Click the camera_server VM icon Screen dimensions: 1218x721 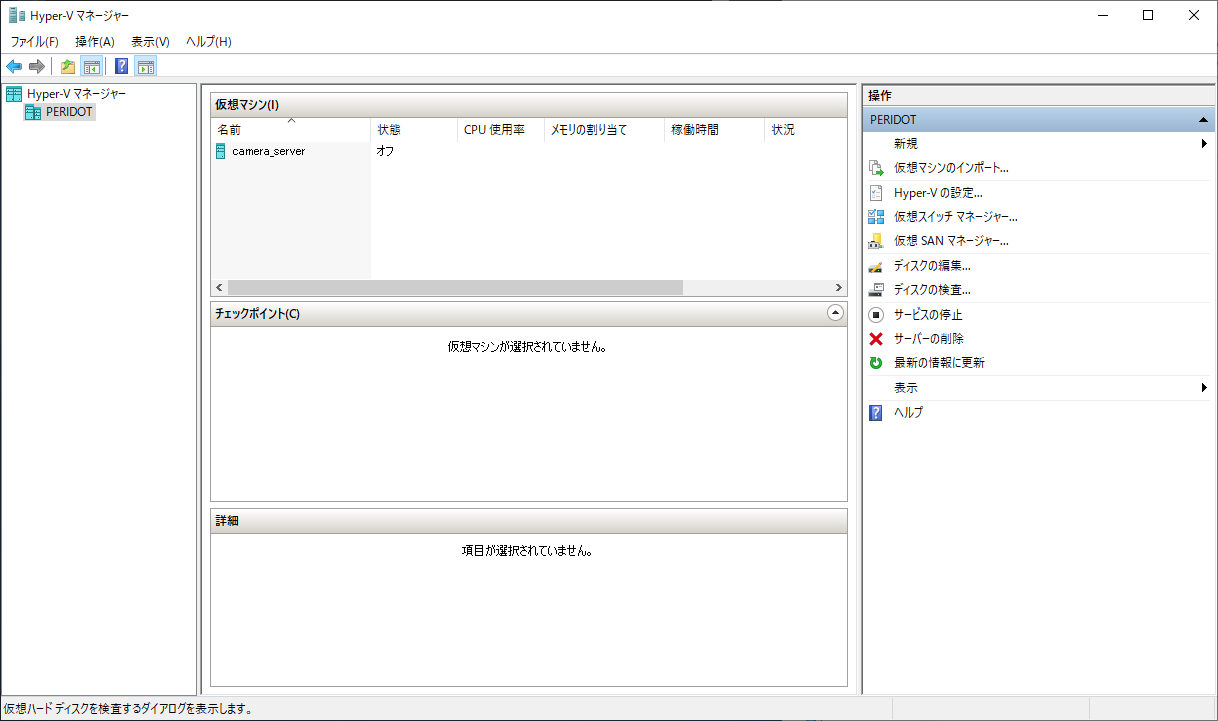click(221, 151)
